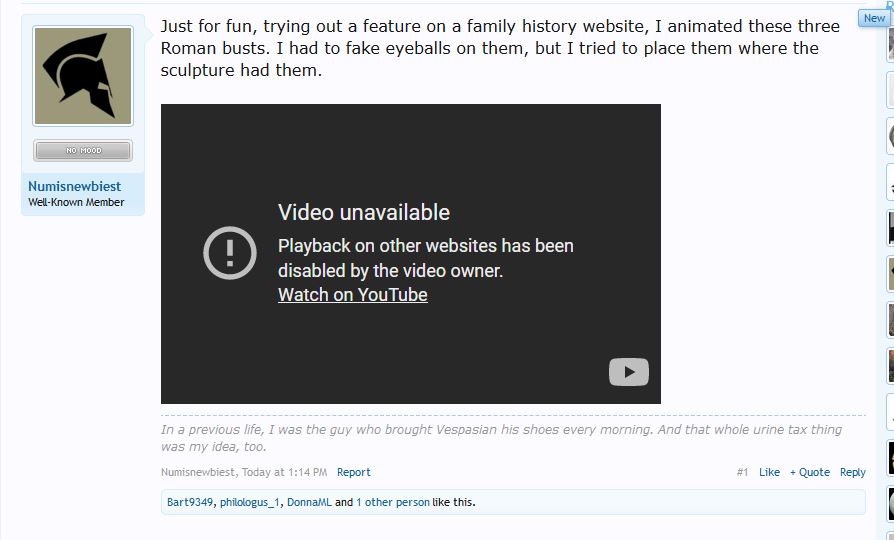Image resolution: width=894 pixels, height=540 pixels.
Task: Click the exclamation error icon in video
Action: (230, 252)
